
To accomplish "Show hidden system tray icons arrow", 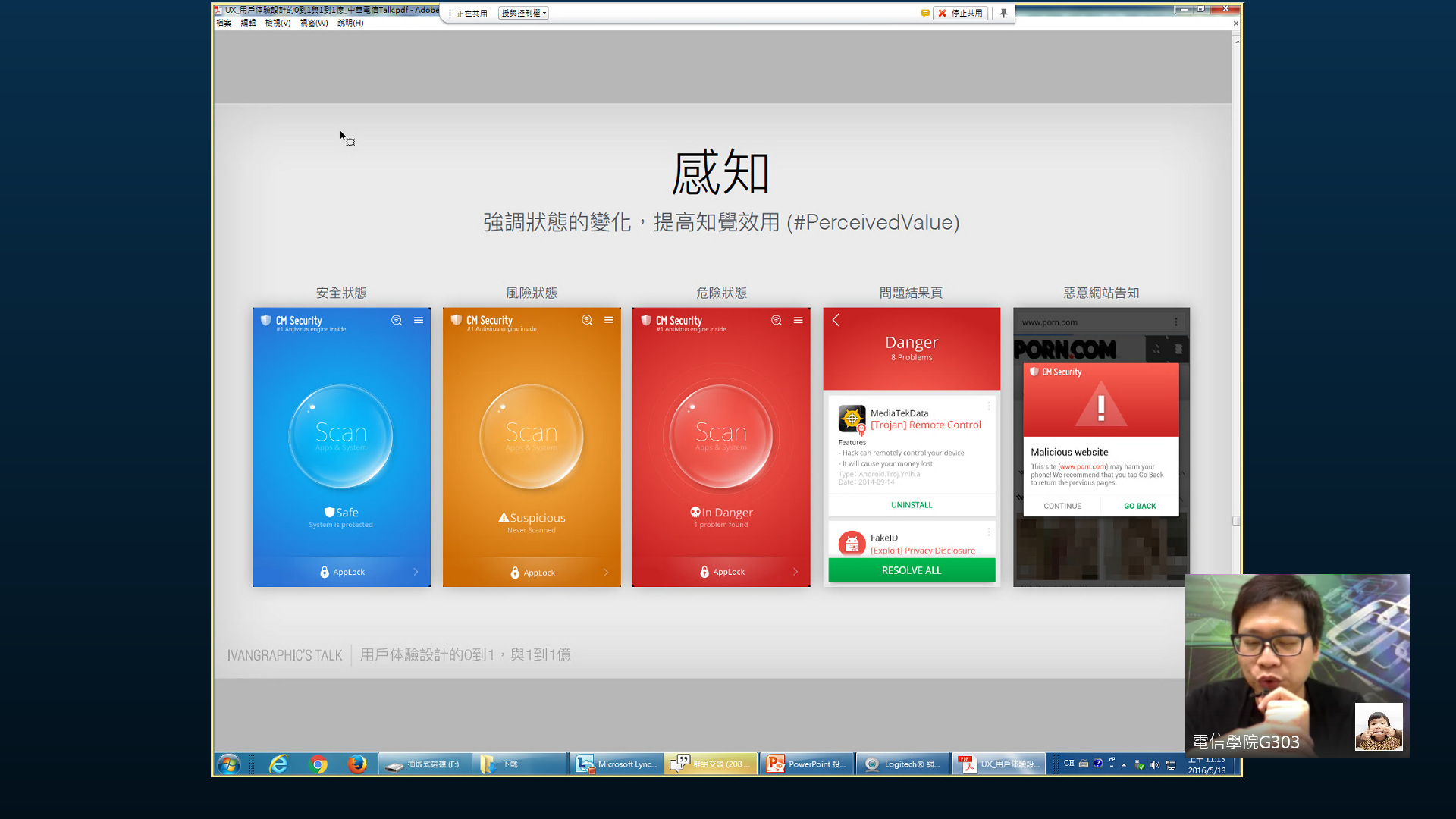I will coord(1124,764).
